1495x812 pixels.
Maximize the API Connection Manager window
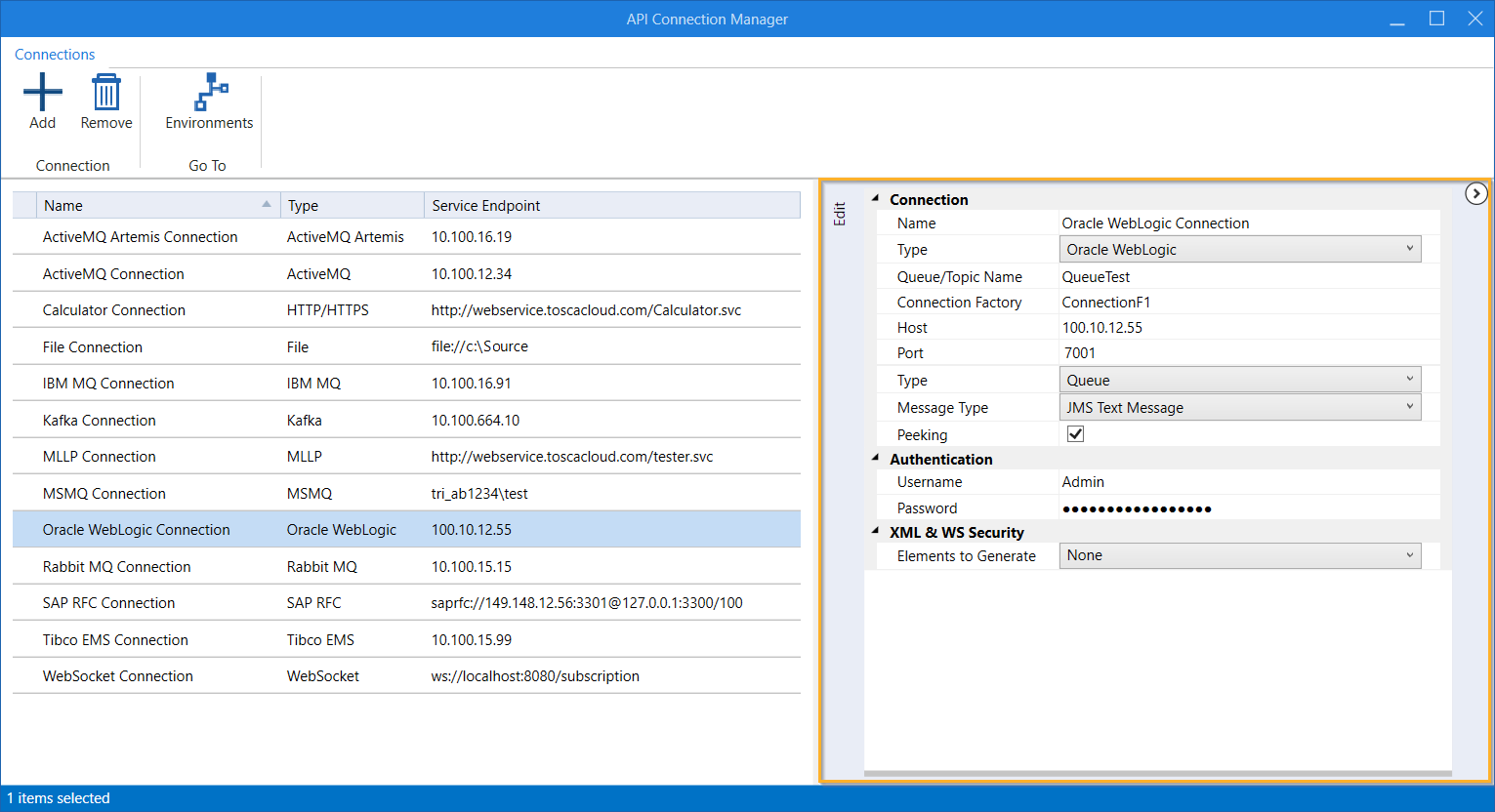(x=1436, y=19)
